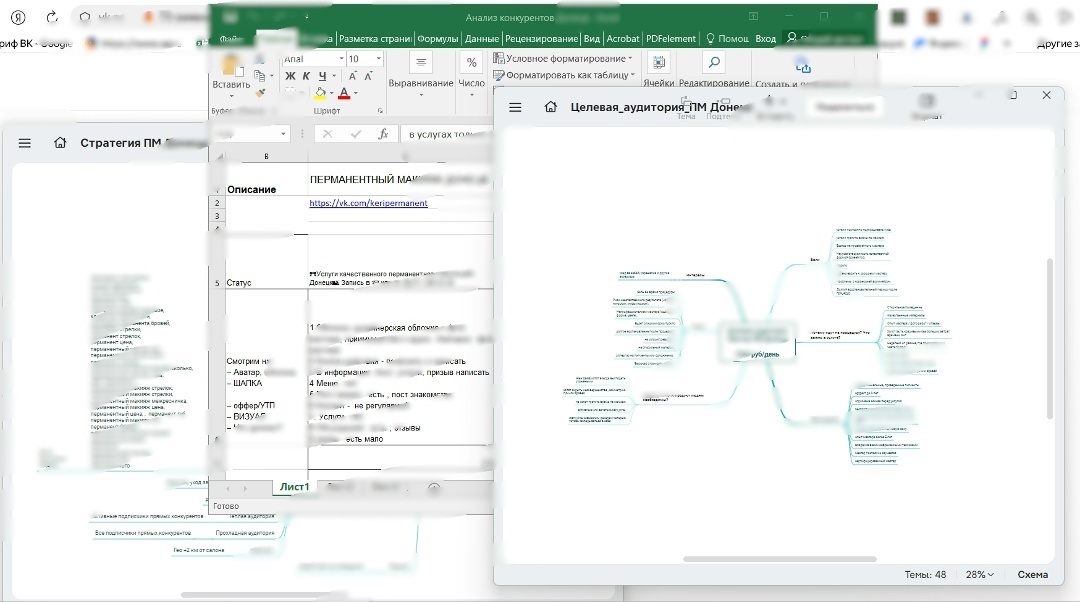Screen dimensions: 1080x602
Task: Open the Число percent number group
Action: point(472,74)
